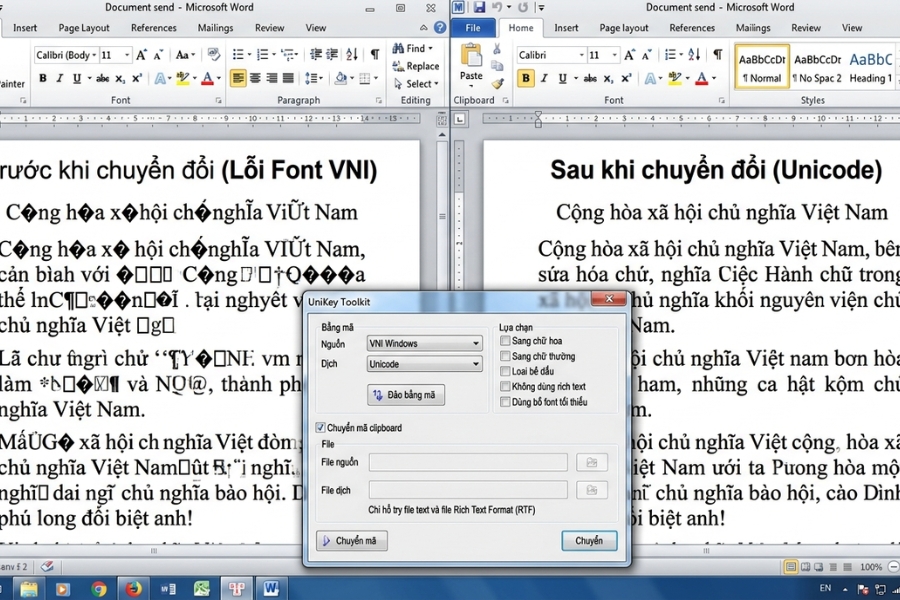Select the Italic icon in the Font group
Viewport: 900px width, 600px height.
543,77
